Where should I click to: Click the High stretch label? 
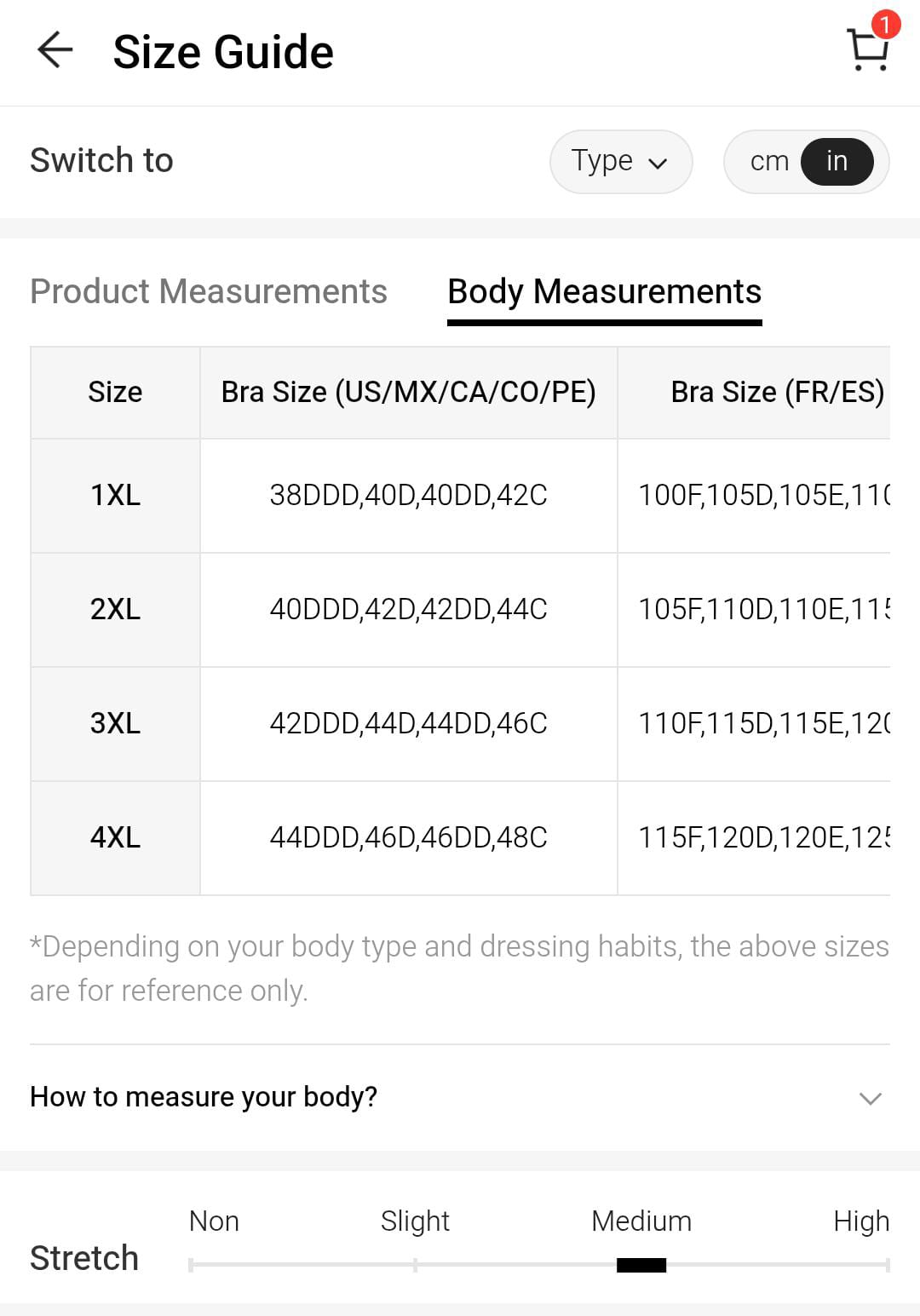(x=860, y=1221)
